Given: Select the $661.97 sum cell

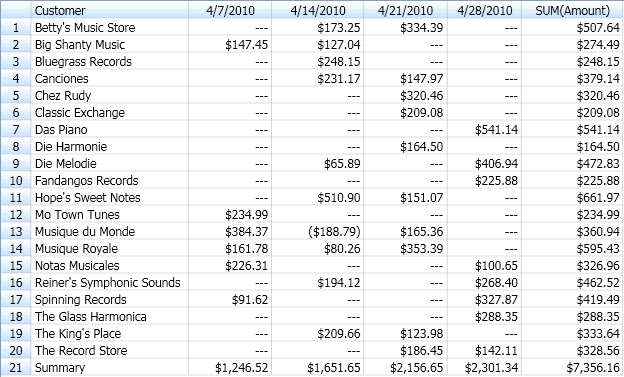Looking at the screenshot, I should pyautogui.click(x=572, y=197).
